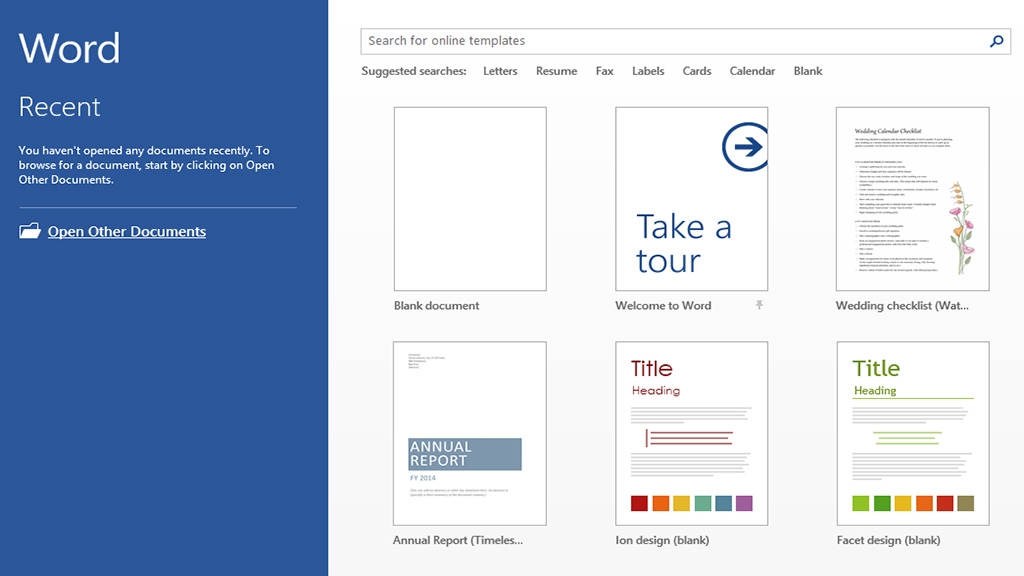Viewport: 1024px width, 576px height.
Task: Open the Wedding checklist template thumbnail
Action: pos(912,199)
